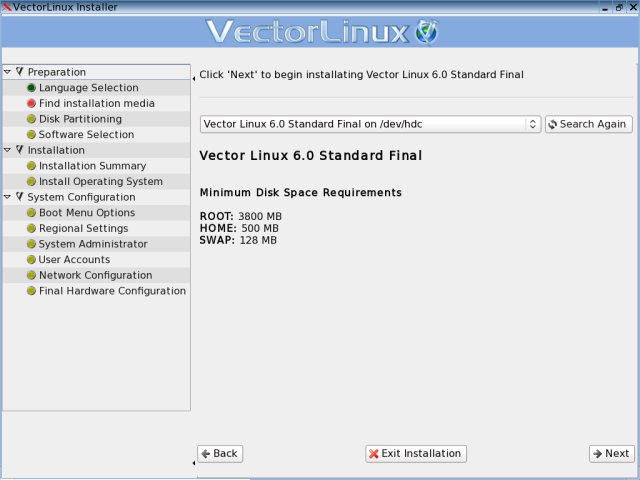This screenshot has height=480, width=640.
Task: Restore the installer window size
Action: point(619,7)
